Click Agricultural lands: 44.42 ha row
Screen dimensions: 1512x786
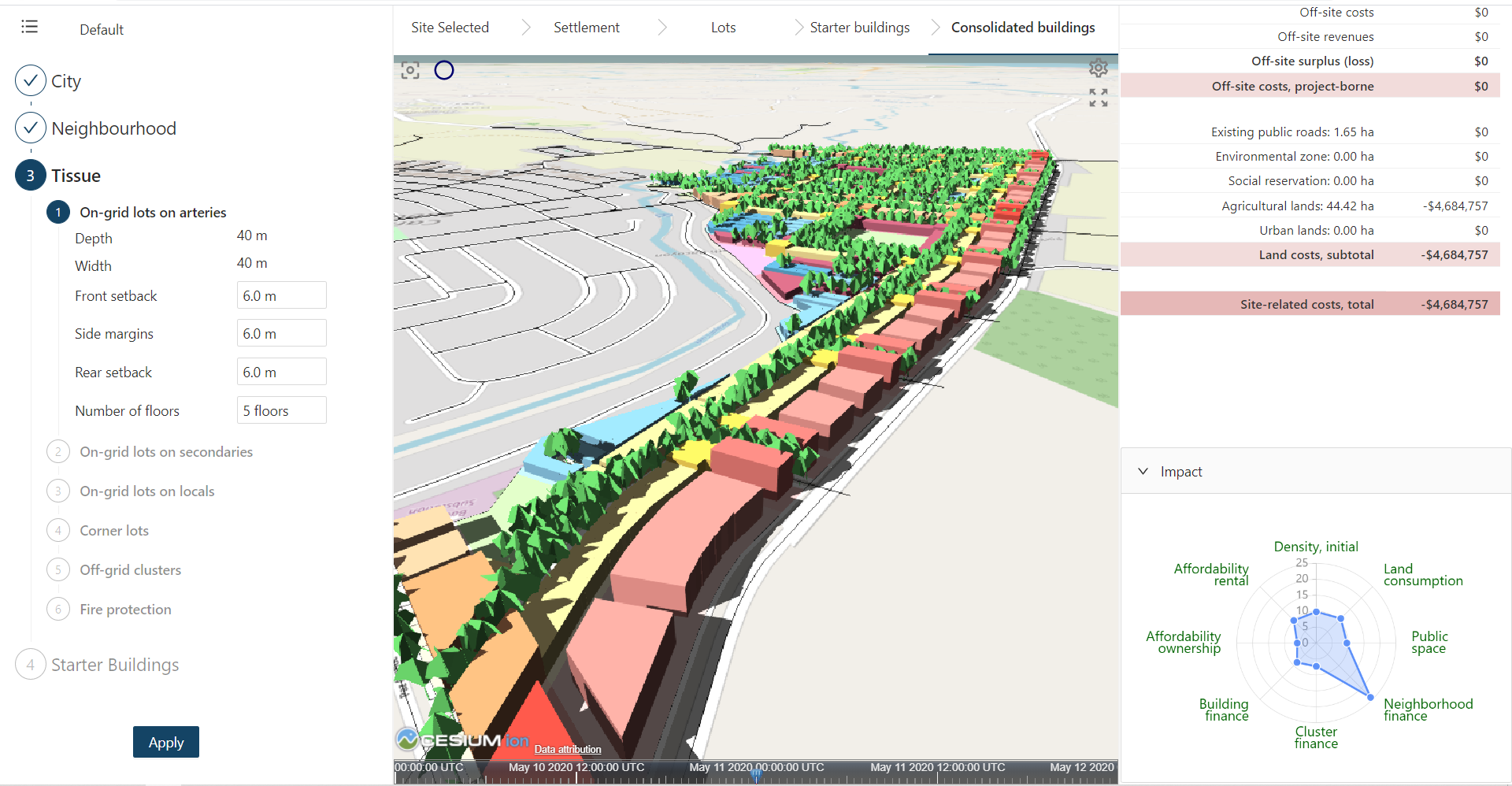pyautogui.click(x=1310, y=206)
